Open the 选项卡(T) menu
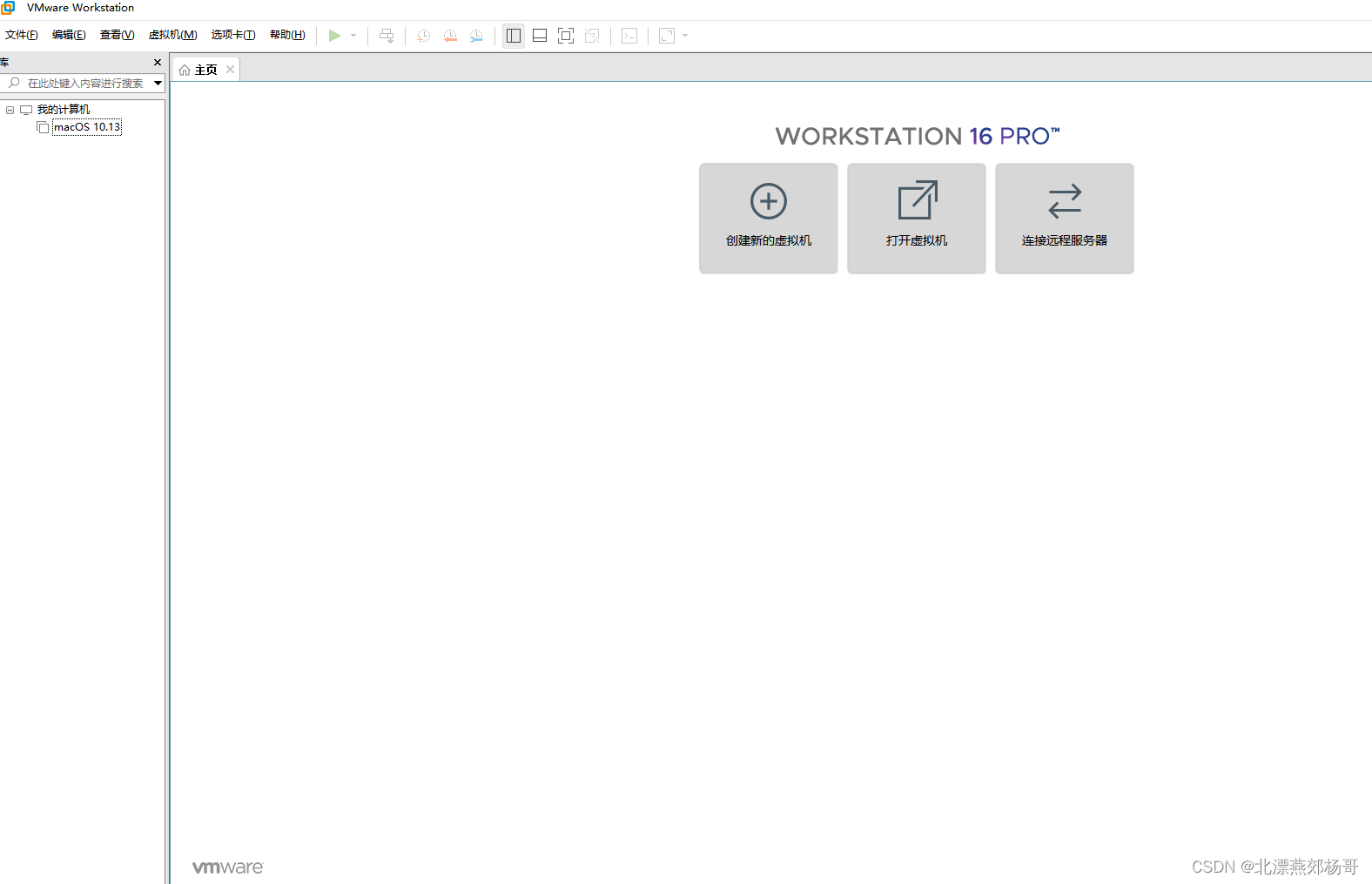The height and width of the screenshot is (884, 1372). click(x=233, y=35)
